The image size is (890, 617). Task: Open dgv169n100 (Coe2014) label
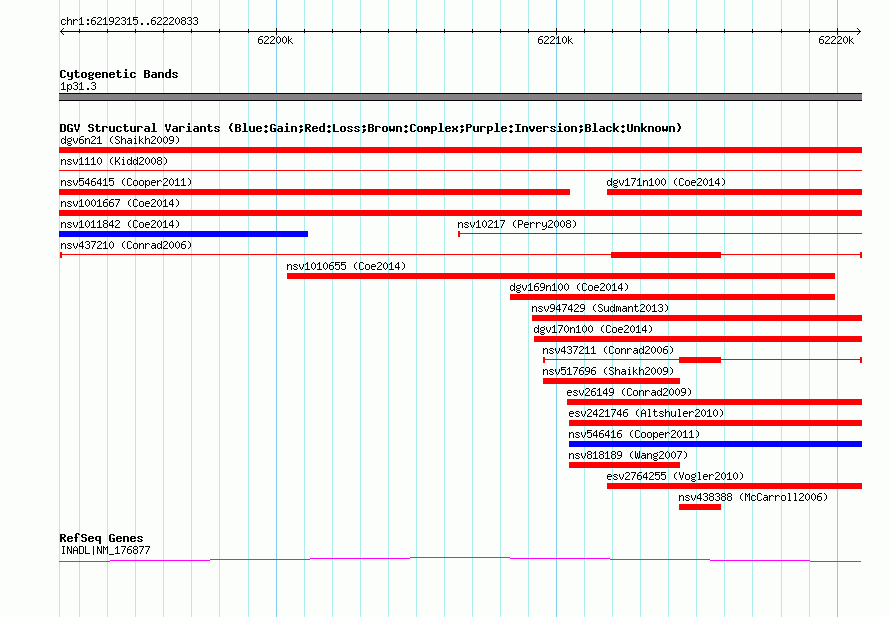pos(569,287)
